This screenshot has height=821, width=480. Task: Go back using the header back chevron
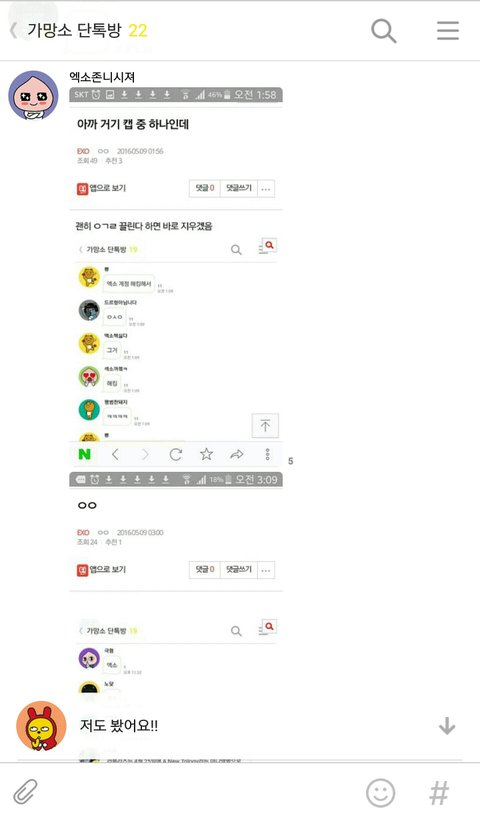coord(14,30)
